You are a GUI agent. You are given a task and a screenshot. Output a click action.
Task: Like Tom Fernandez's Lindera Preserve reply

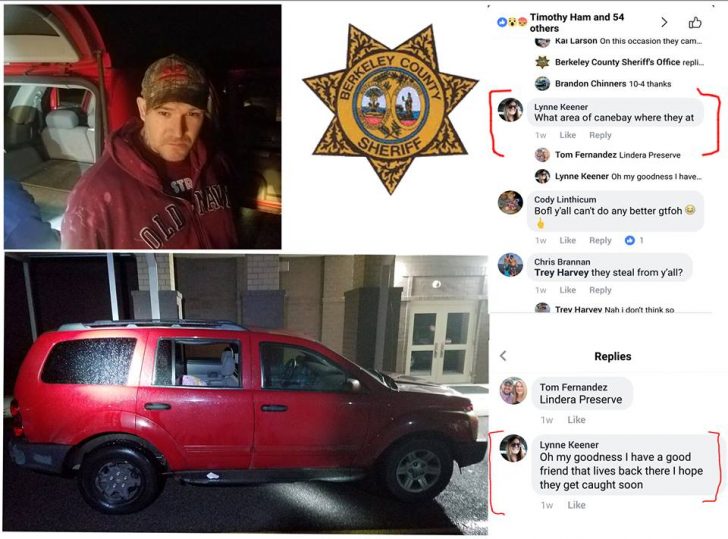click(576, 420)
